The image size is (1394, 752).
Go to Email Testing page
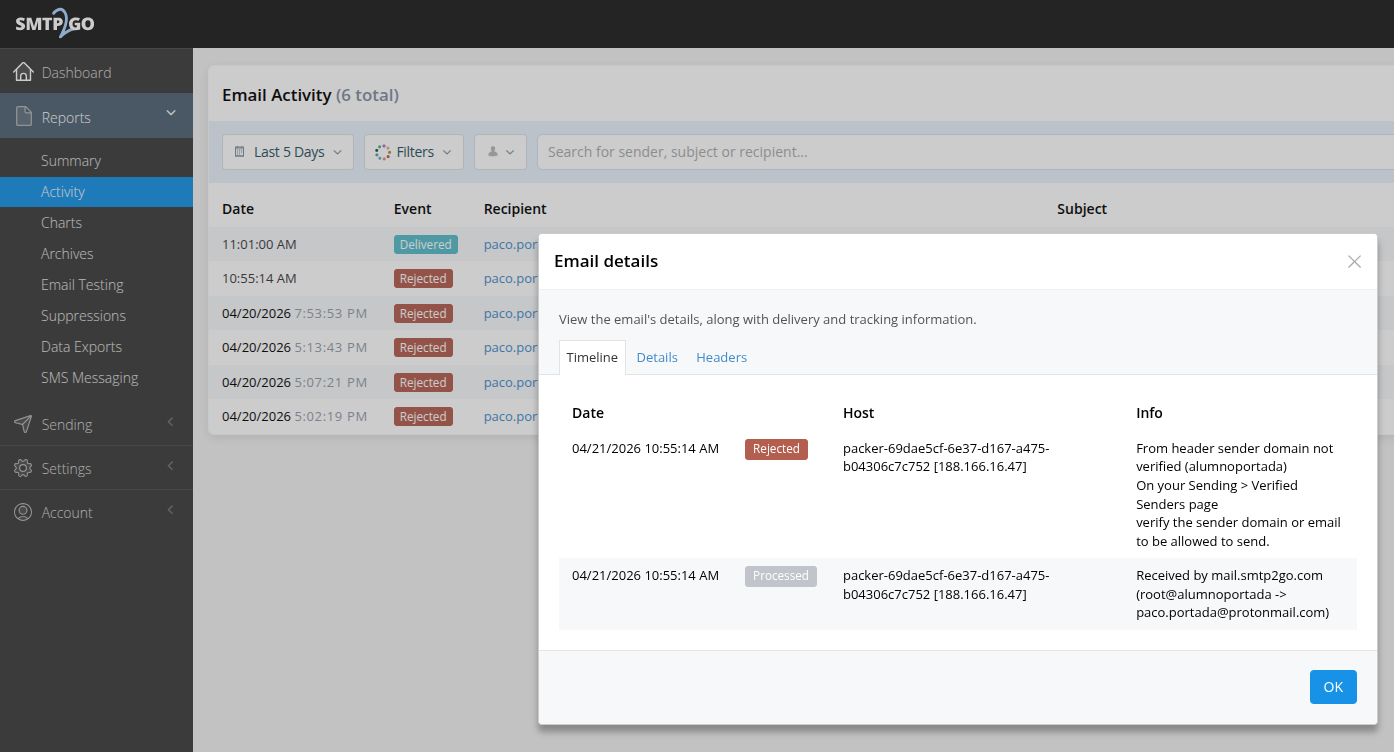click(x=82, y=284)
